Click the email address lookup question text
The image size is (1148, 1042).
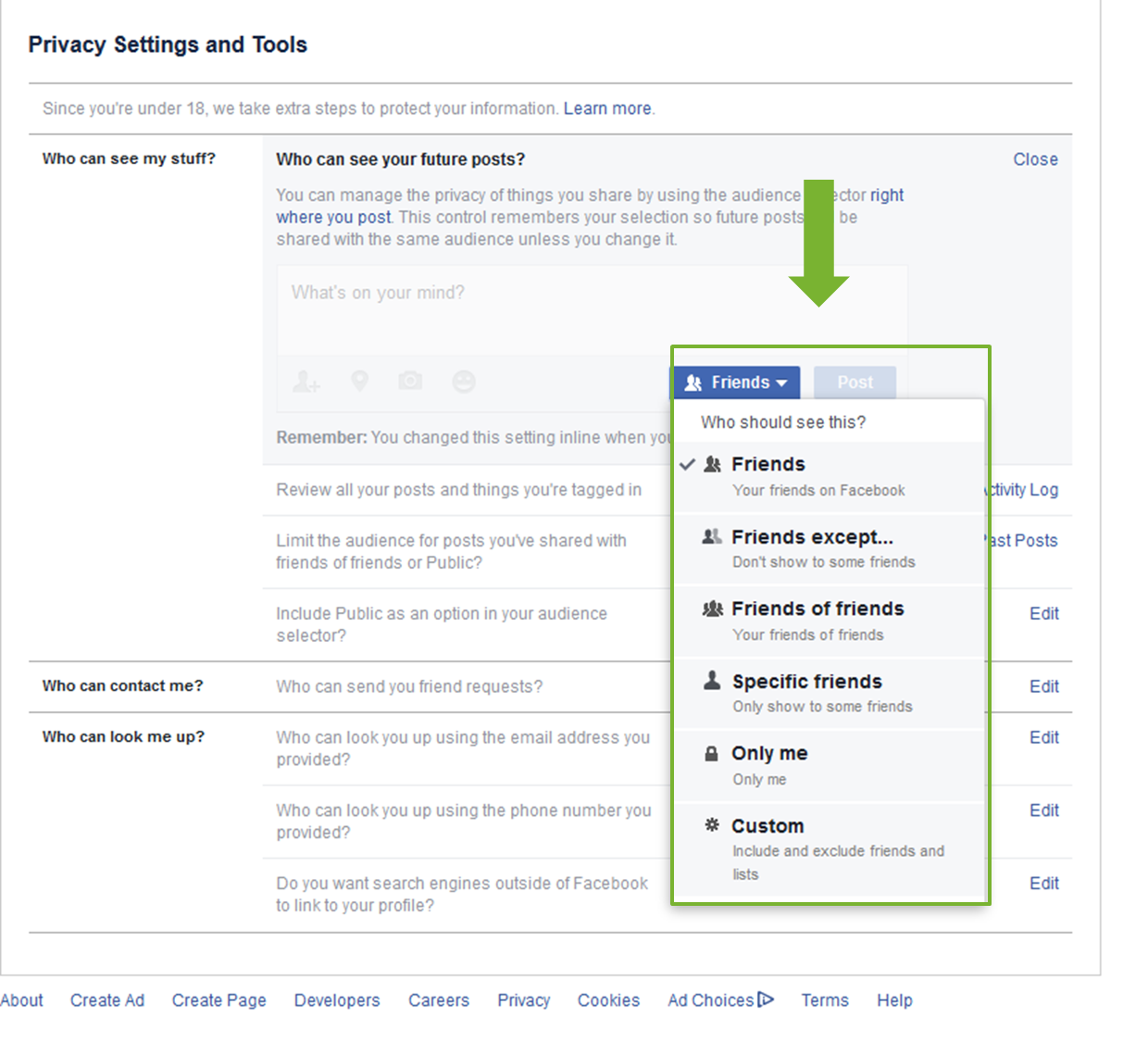(x=463, y=748)
